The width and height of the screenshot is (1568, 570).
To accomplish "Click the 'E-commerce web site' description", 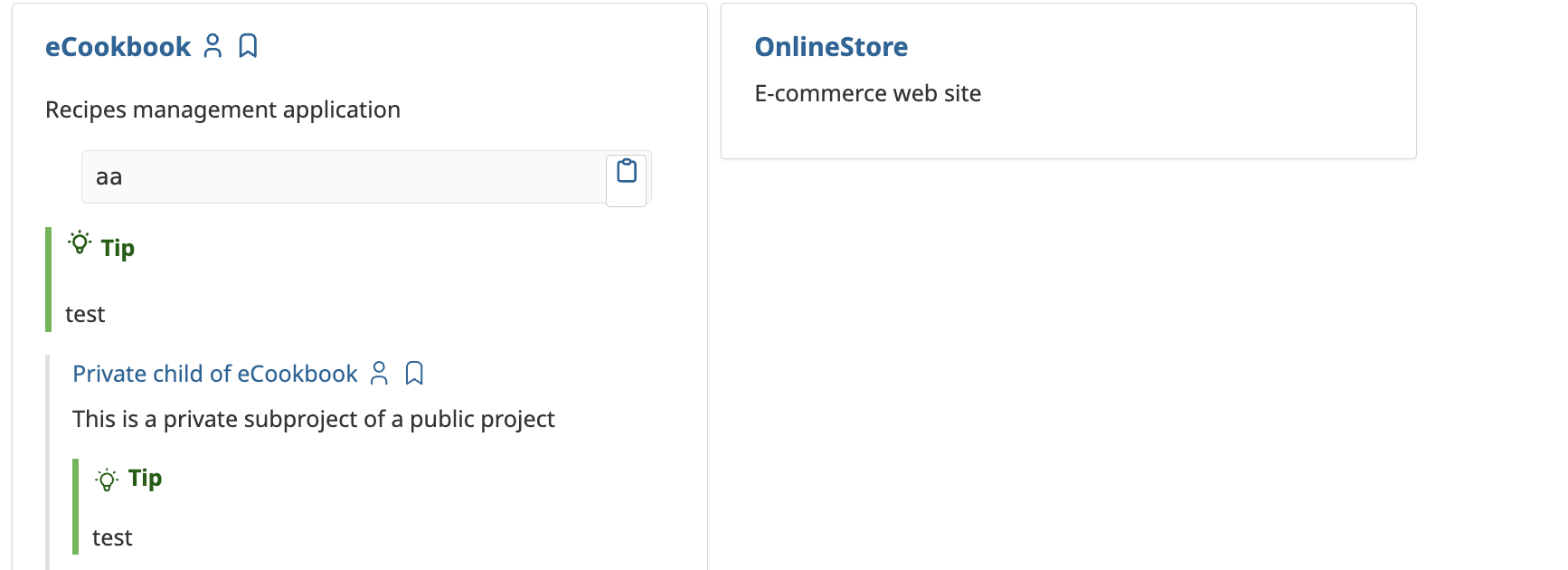I will coord(867,93).
